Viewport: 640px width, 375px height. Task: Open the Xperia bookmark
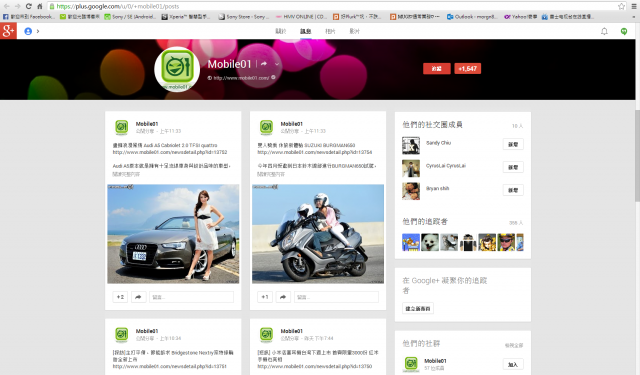(x=186, y=17)
